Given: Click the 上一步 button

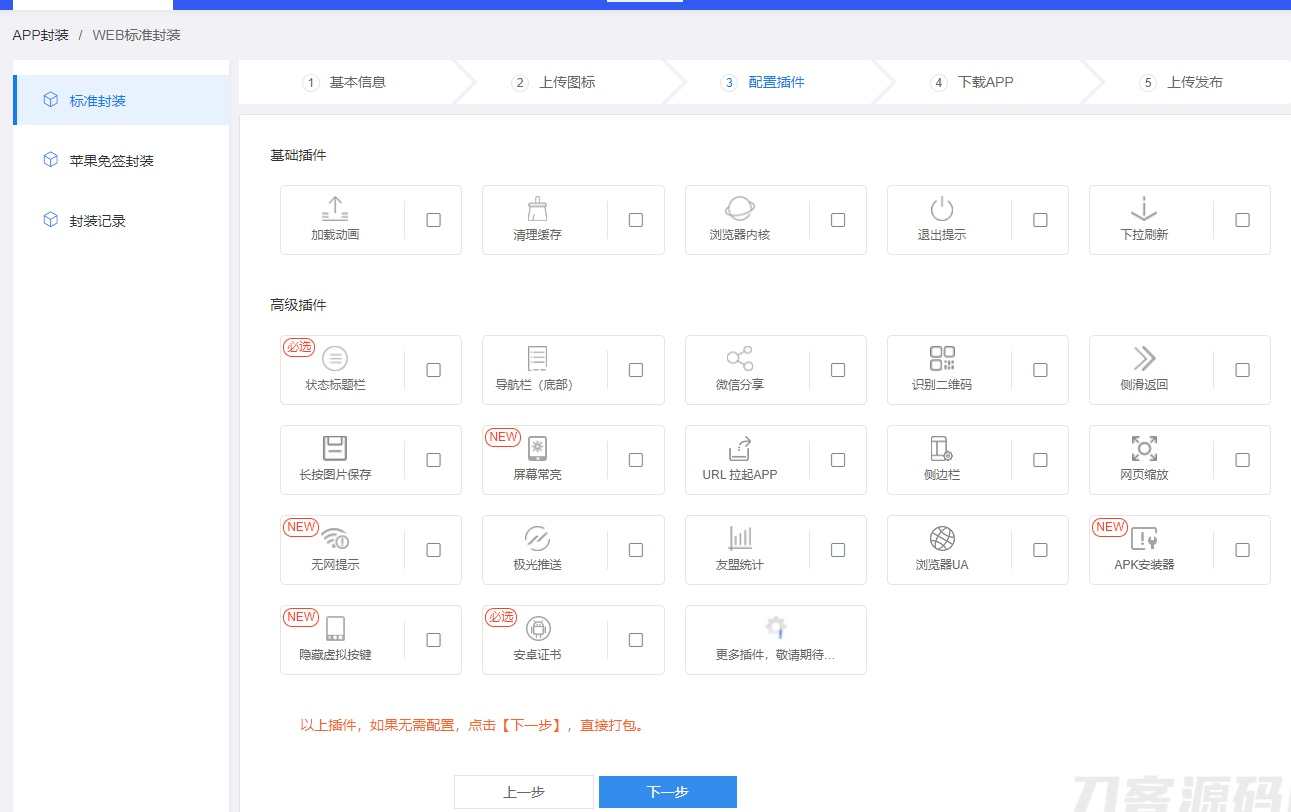Looking at the screenshot, I should [524, 792].
